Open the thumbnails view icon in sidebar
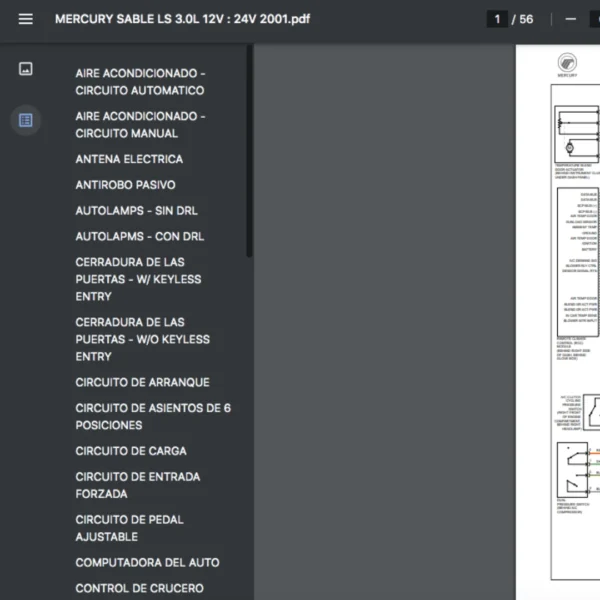This screenshot has width=600, height=600. coord(25,69)
